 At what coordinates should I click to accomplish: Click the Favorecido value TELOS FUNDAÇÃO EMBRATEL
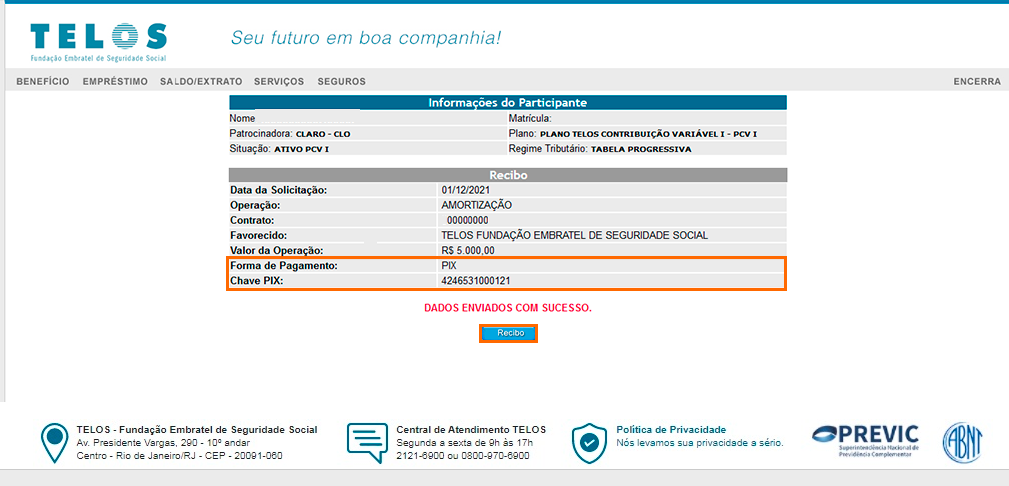(x=575, y=236)
